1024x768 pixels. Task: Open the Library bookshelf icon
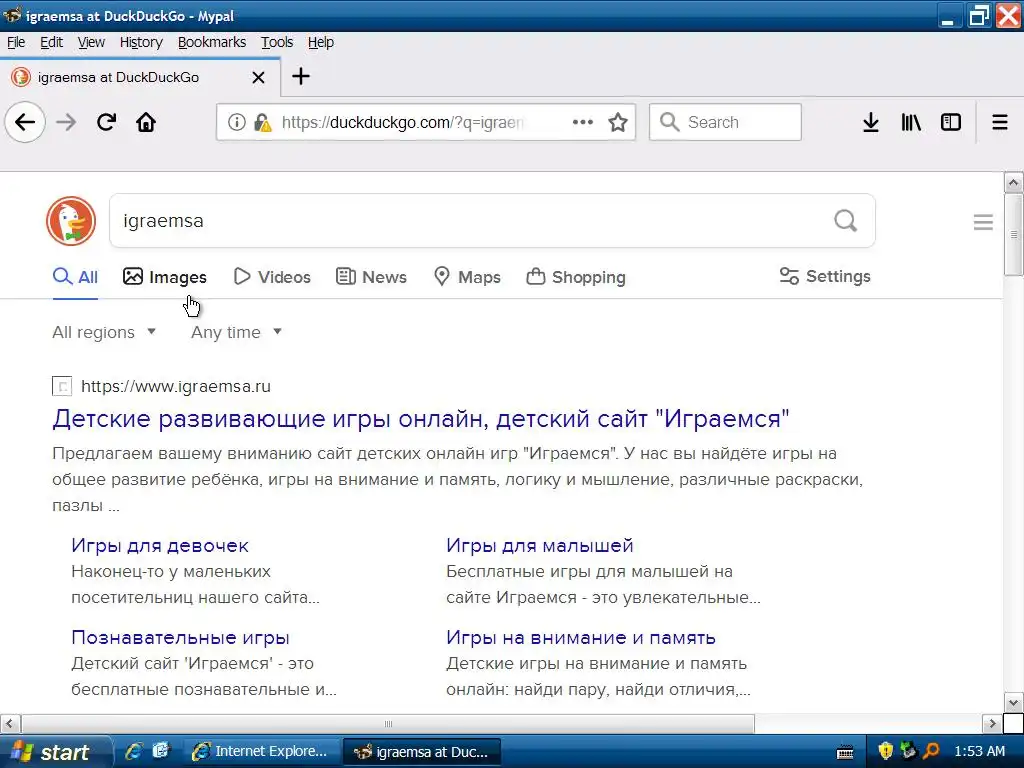coord(911,122)
